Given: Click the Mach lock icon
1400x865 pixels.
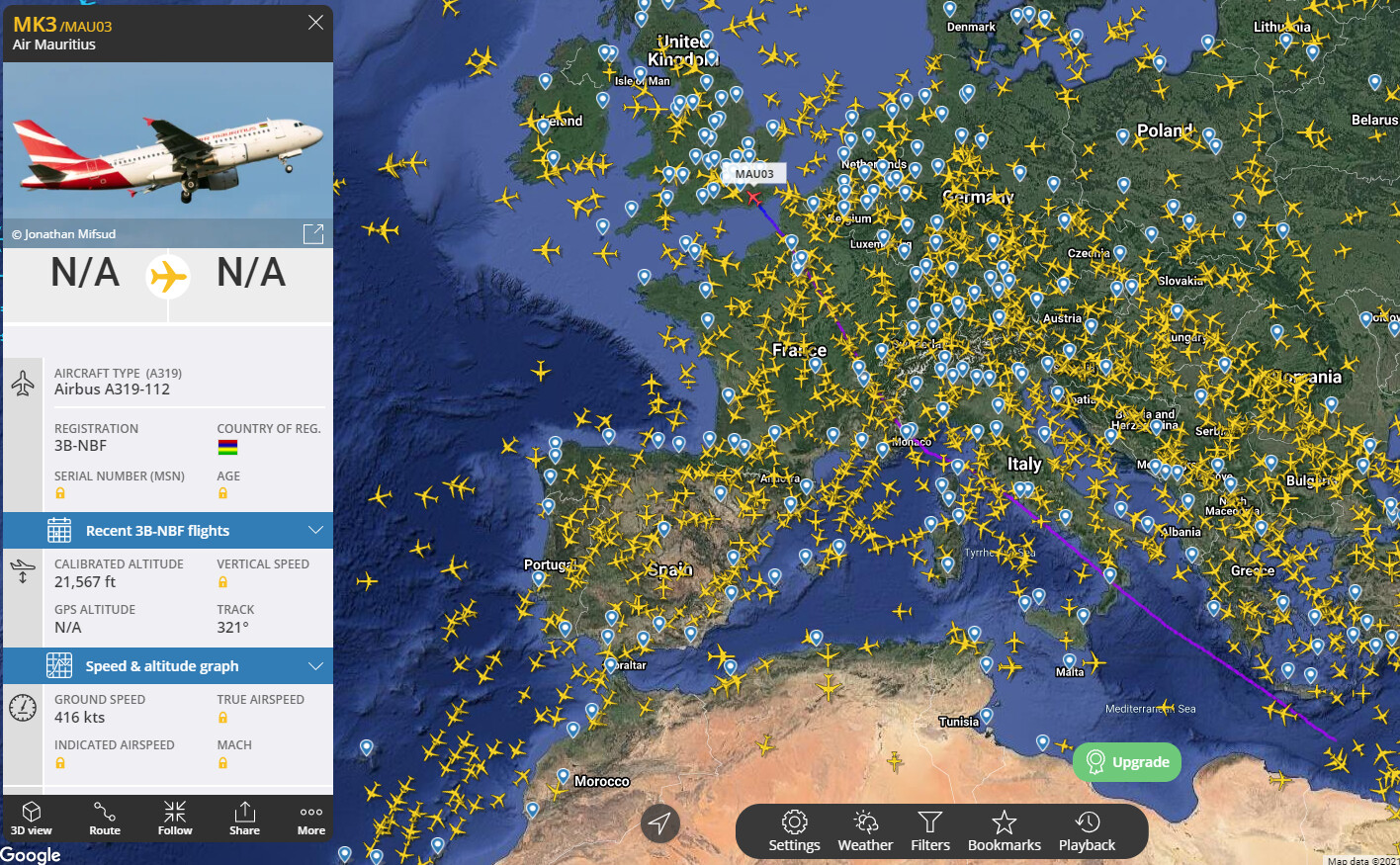Looking at the screenshot, I should coord(222,762).
